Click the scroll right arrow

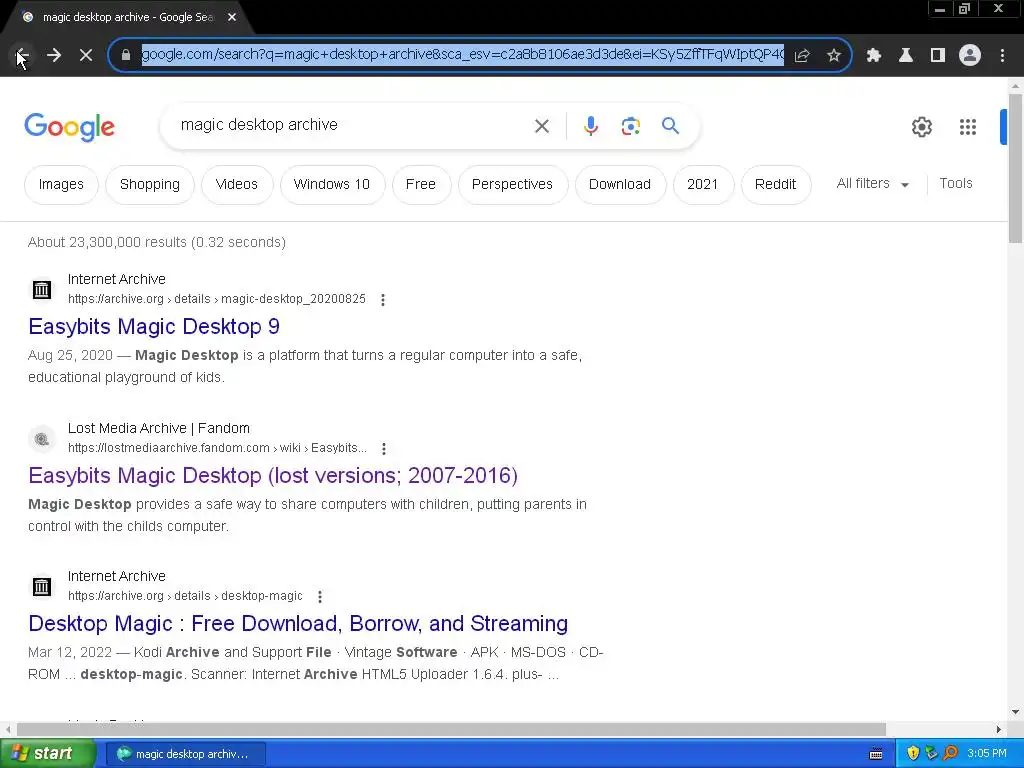point(999,729)
